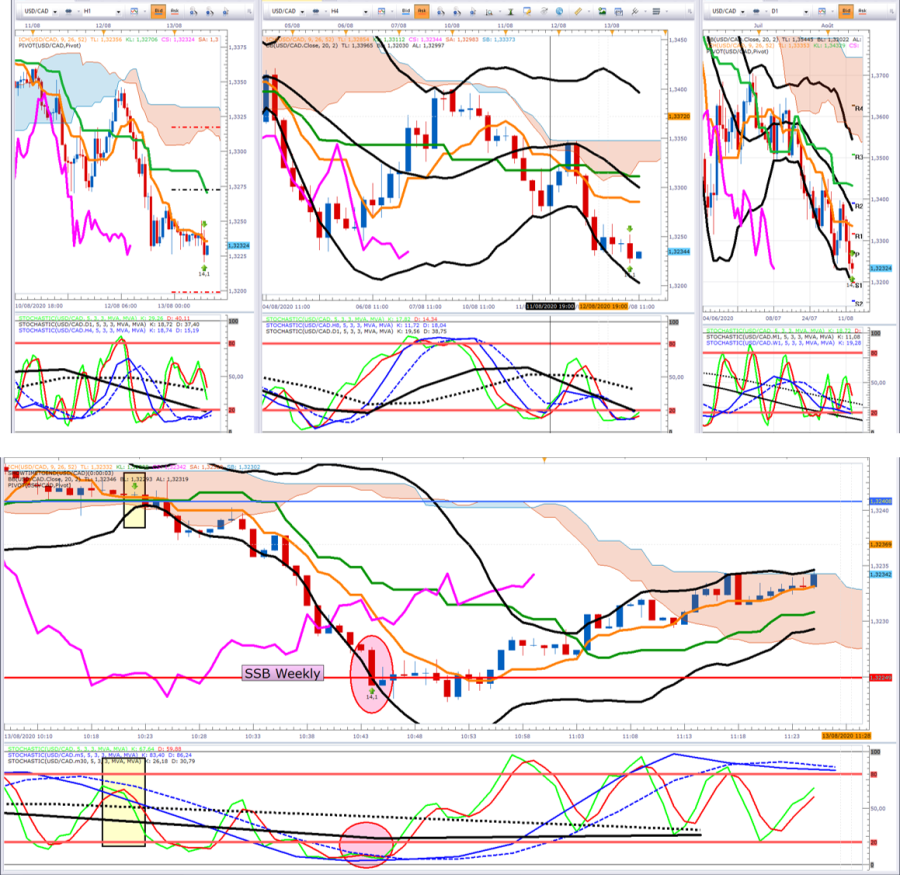
Task: Toggle Bid price in the H4 chart
Action: point(406,11)
